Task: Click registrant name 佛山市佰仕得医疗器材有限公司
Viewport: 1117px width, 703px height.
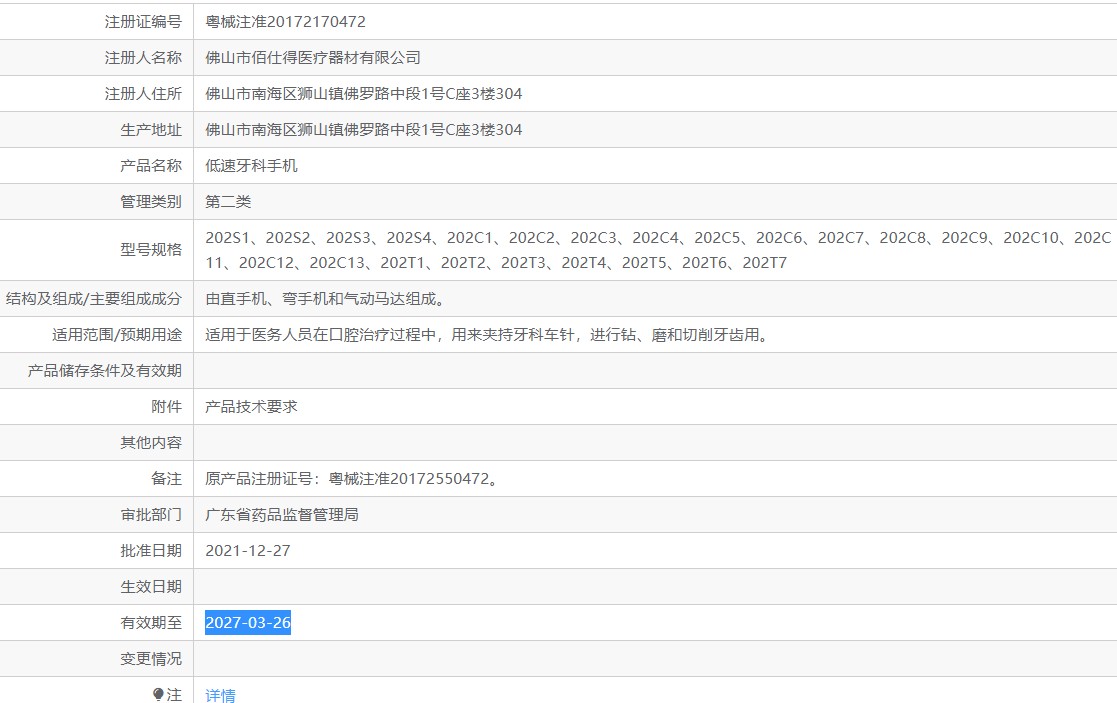Action: pyautogui.click(x=313, y=58)
